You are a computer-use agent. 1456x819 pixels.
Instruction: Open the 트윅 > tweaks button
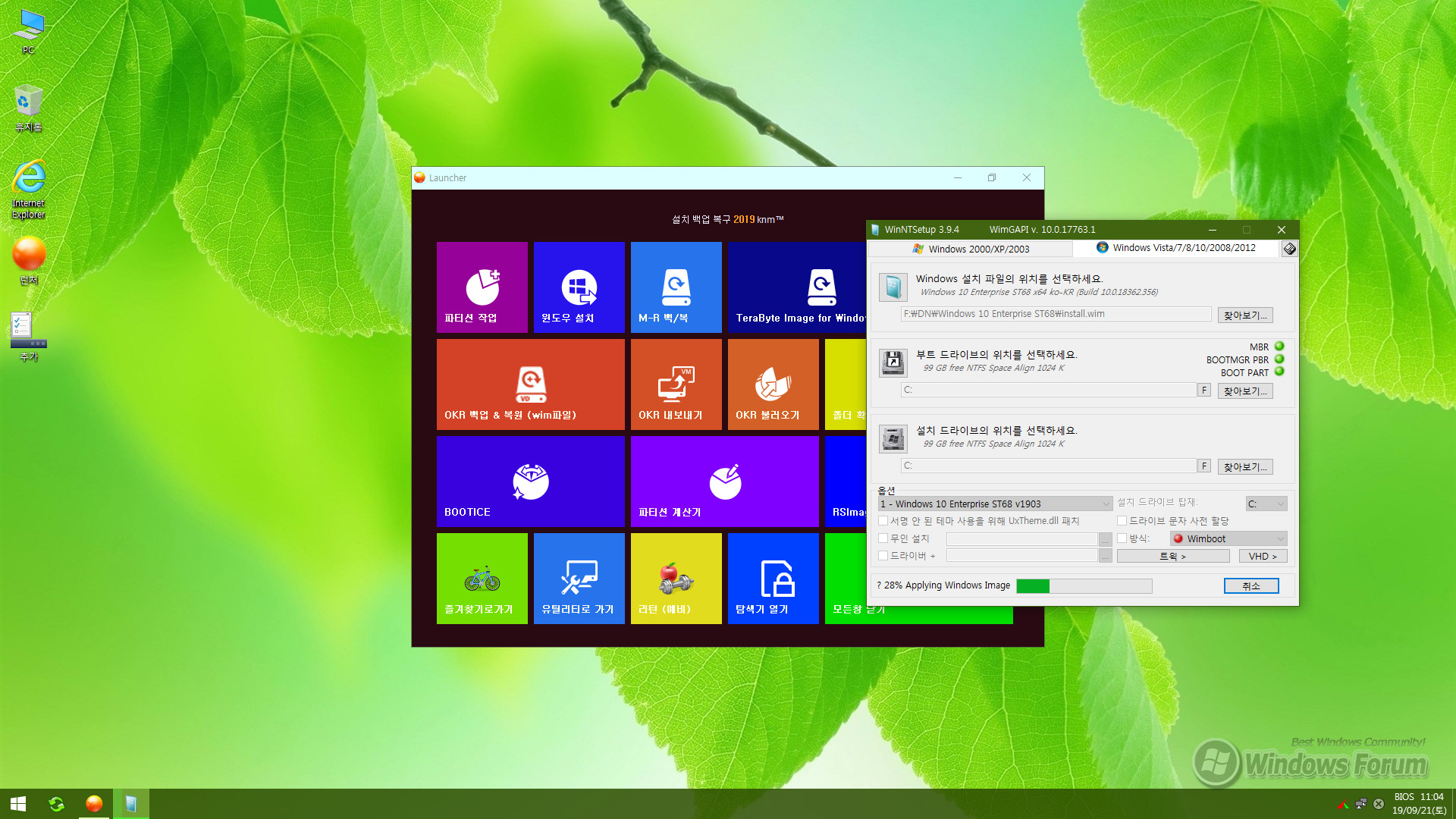[x=1173, y=556]
